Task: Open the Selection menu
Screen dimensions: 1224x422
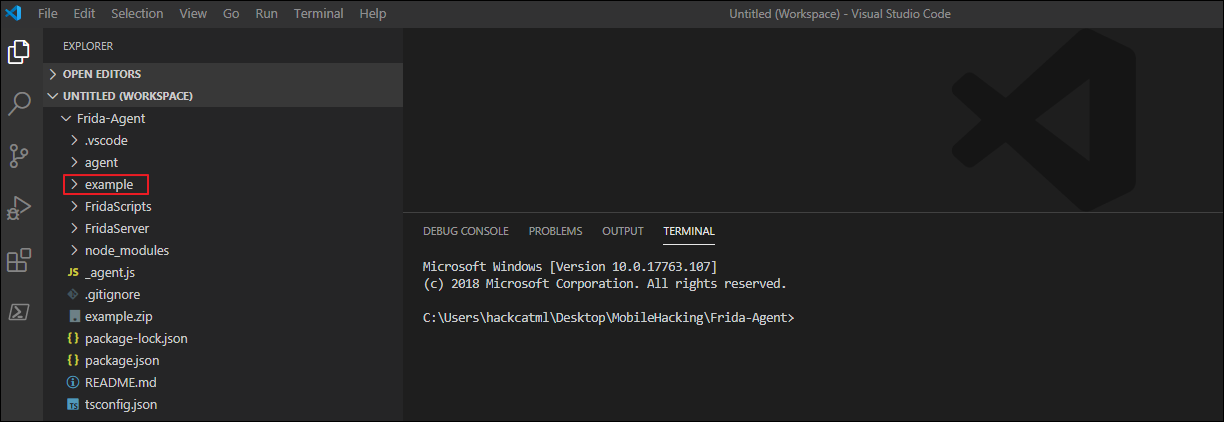Action: [137, 14]
